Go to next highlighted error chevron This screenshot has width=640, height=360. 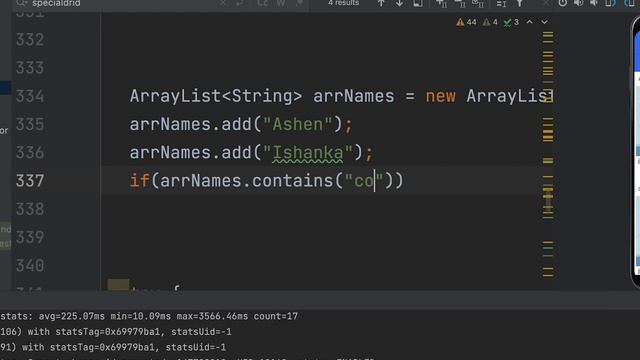point(544,22)
